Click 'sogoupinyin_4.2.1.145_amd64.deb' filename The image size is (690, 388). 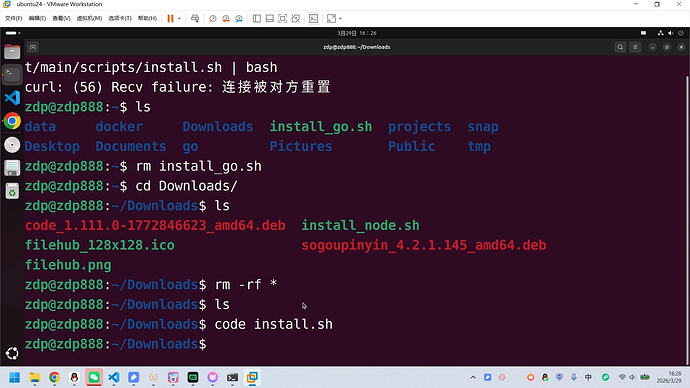tap(424, 245)
